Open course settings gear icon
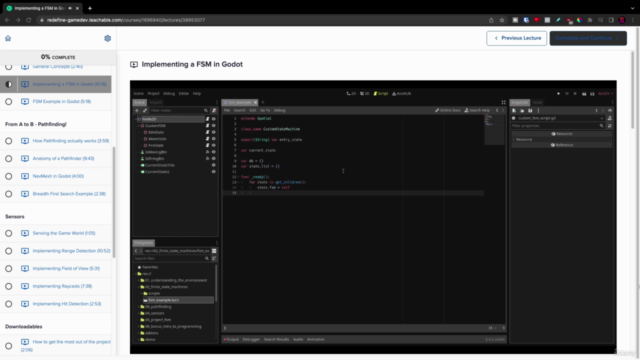This screenshot has width=640, height=360. [107, 38]
